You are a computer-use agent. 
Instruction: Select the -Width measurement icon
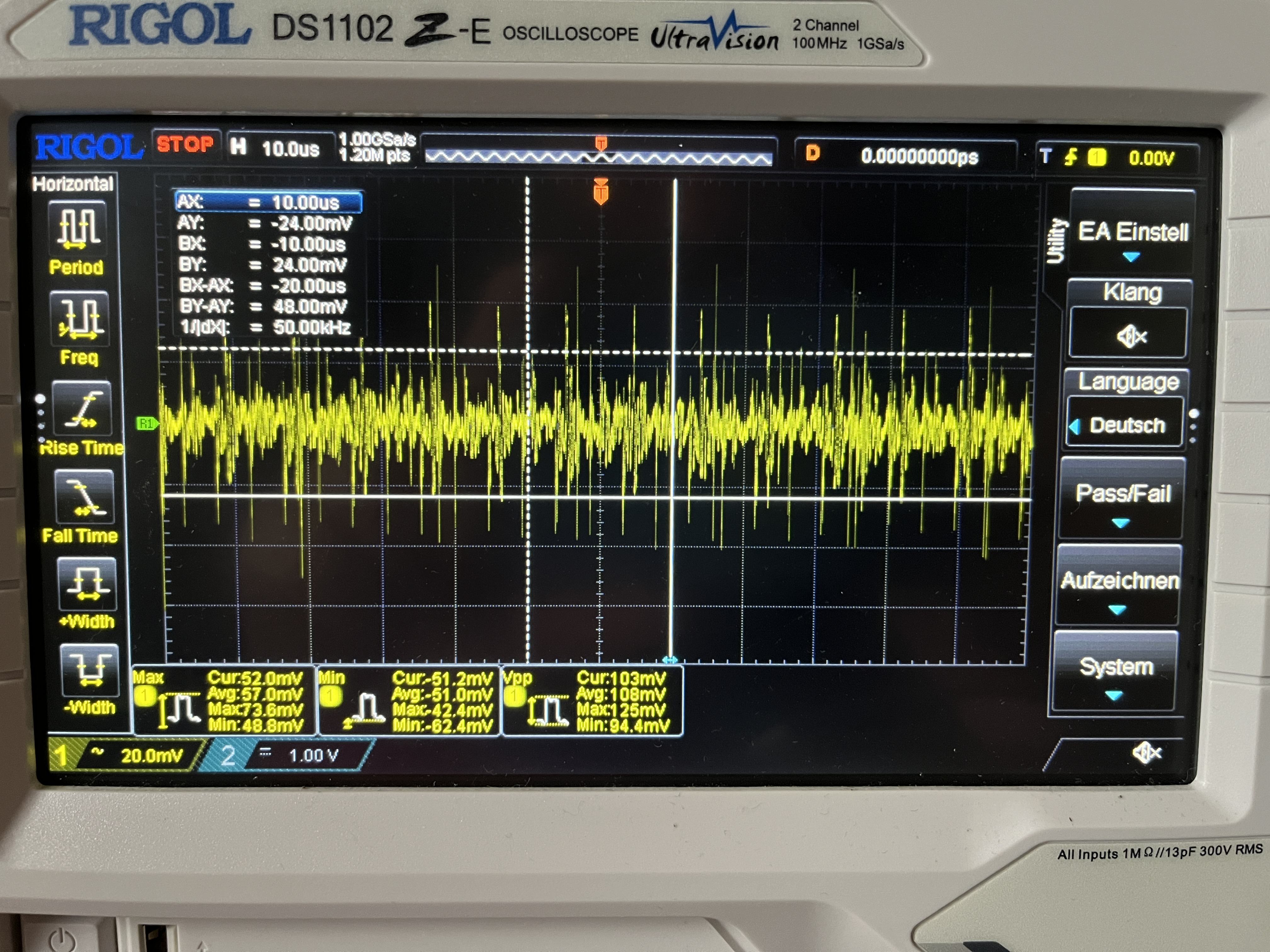tap(89, 670)
